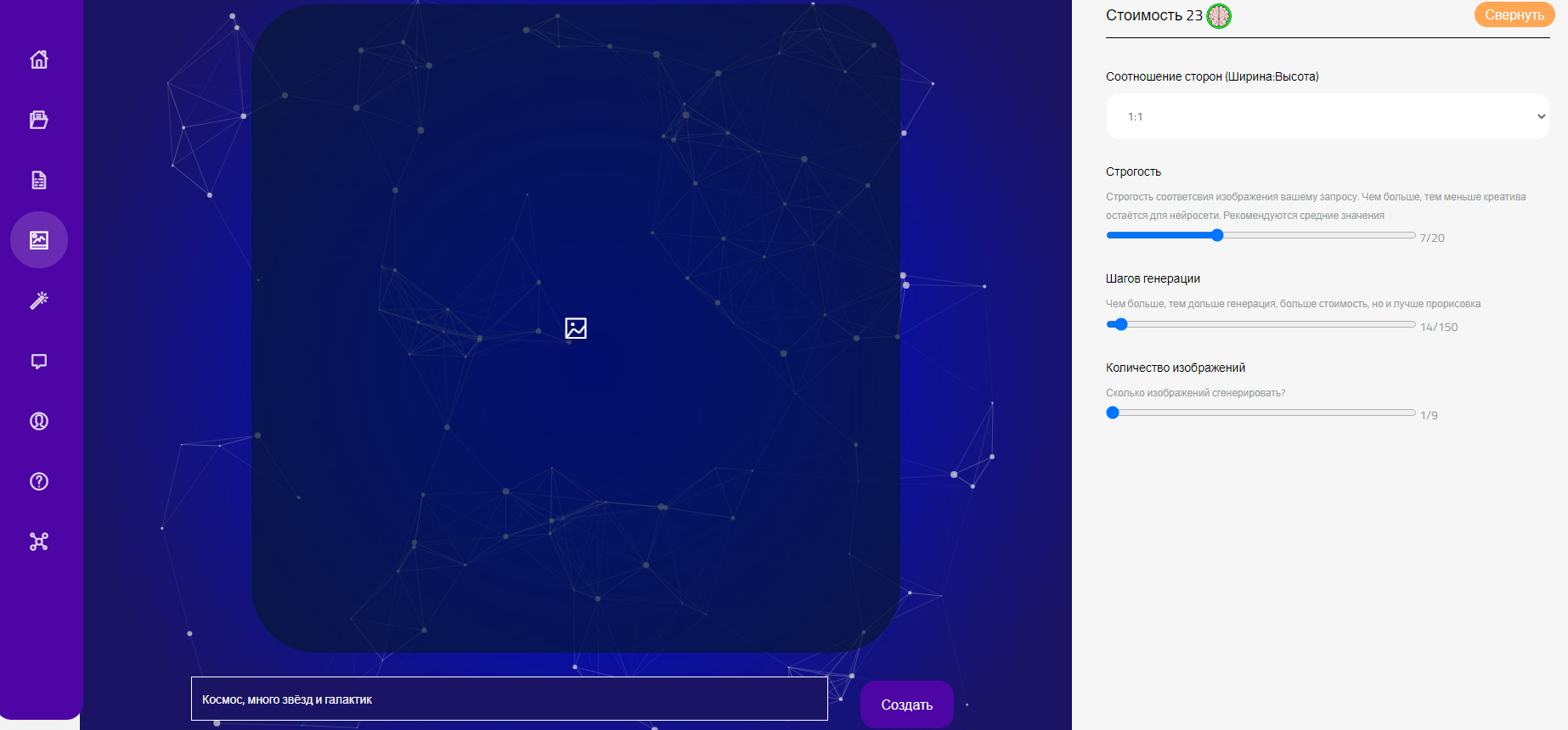Click the prompt text input field
Screen dimensions: 1568x730
510,699
